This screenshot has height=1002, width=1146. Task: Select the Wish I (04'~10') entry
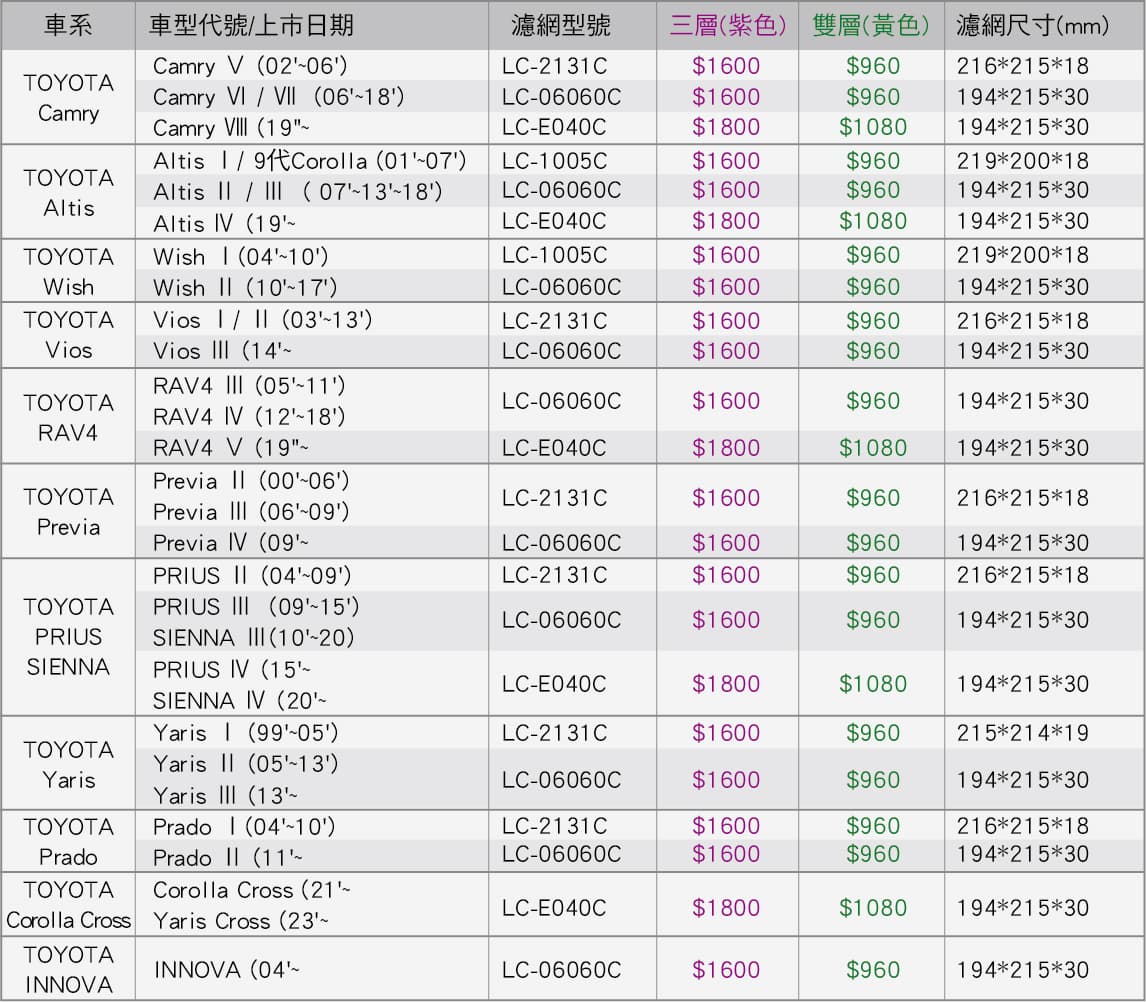coord(240,257)
